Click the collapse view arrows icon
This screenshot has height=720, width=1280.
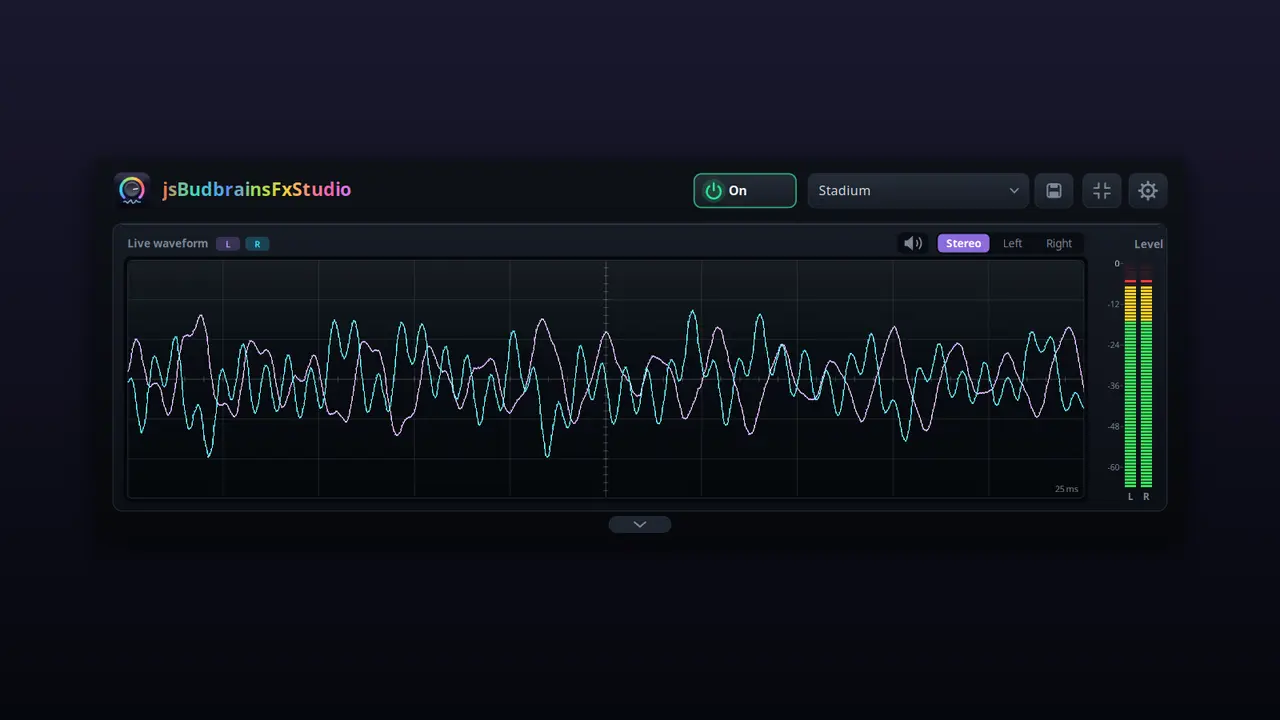pyautogui.click(x=1102, y=190)
